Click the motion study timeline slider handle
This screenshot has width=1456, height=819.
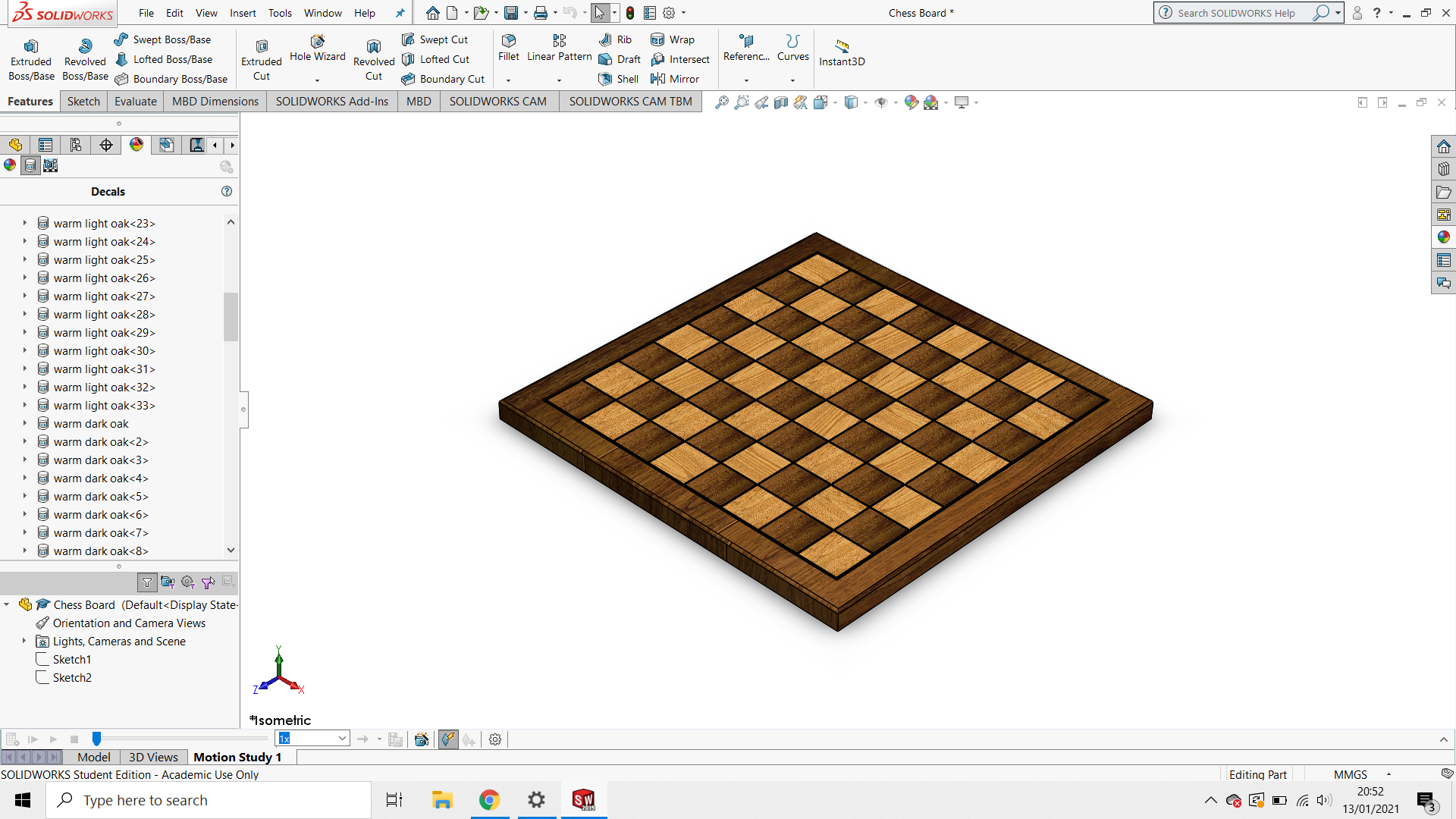96,739
